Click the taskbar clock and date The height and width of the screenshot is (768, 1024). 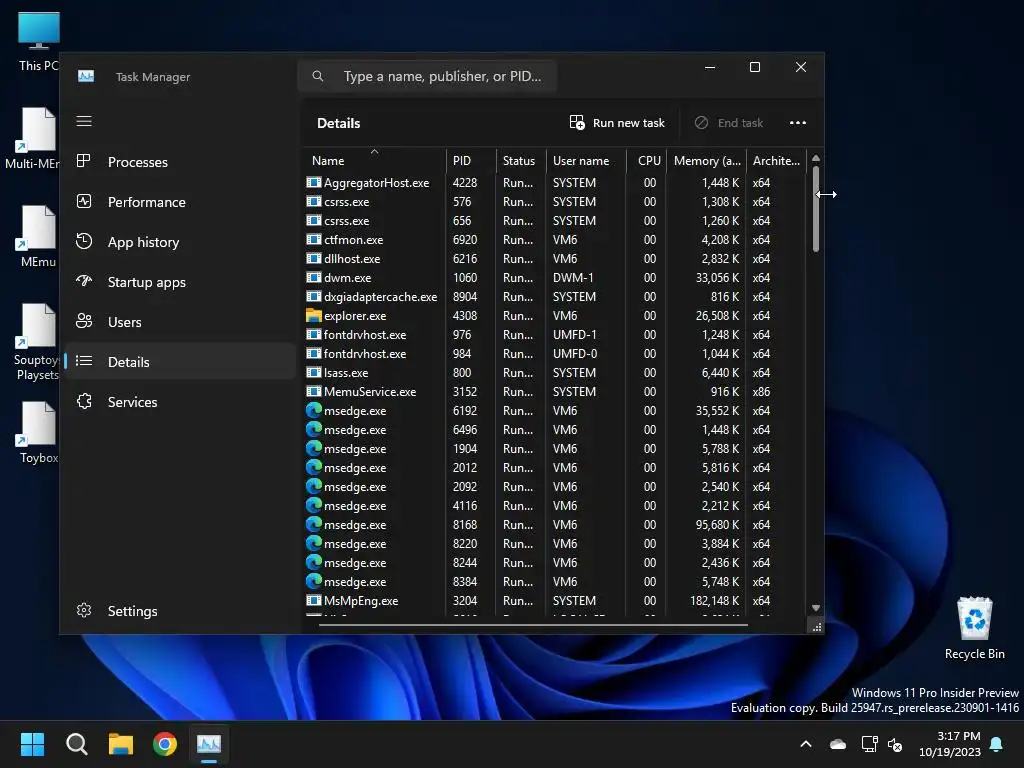point(950,744)
